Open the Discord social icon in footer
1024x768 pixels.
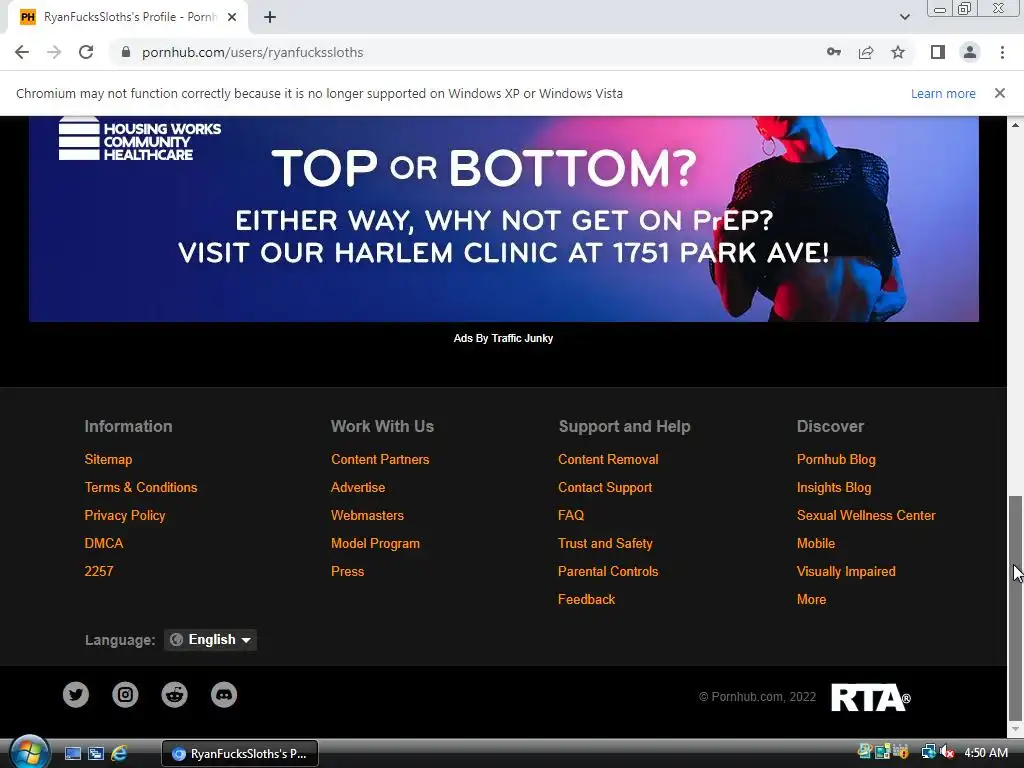[224, 695]
